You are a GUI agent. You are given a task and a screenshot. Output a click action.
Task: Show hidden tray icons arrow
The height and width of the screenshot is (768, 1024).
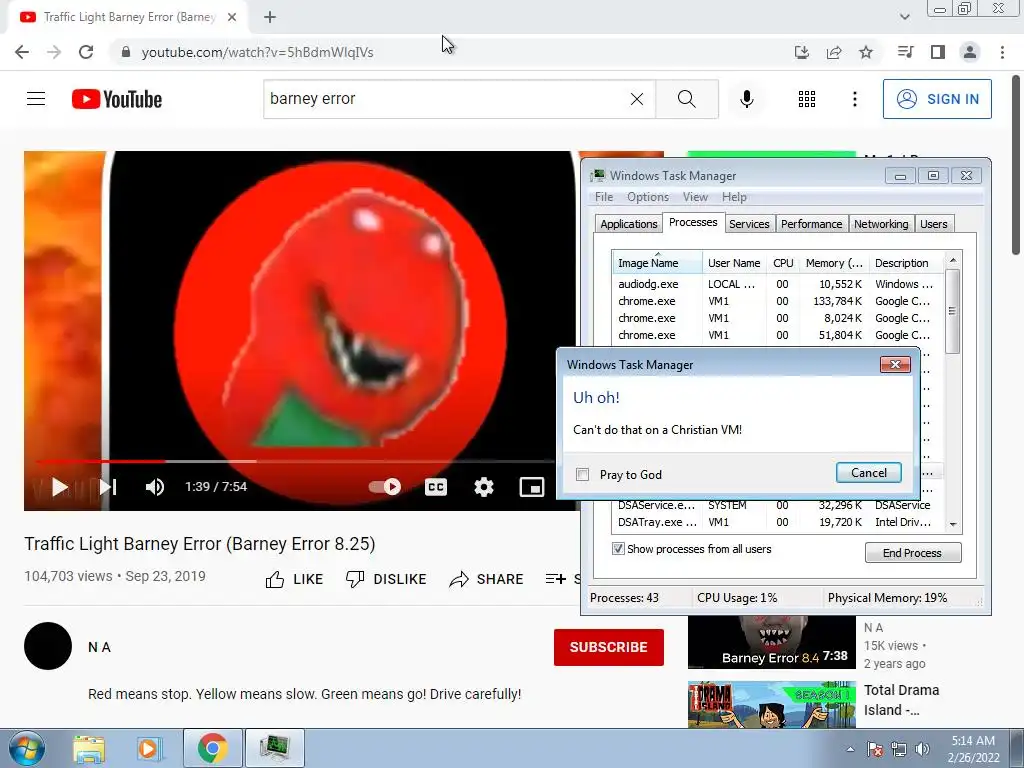850,749
